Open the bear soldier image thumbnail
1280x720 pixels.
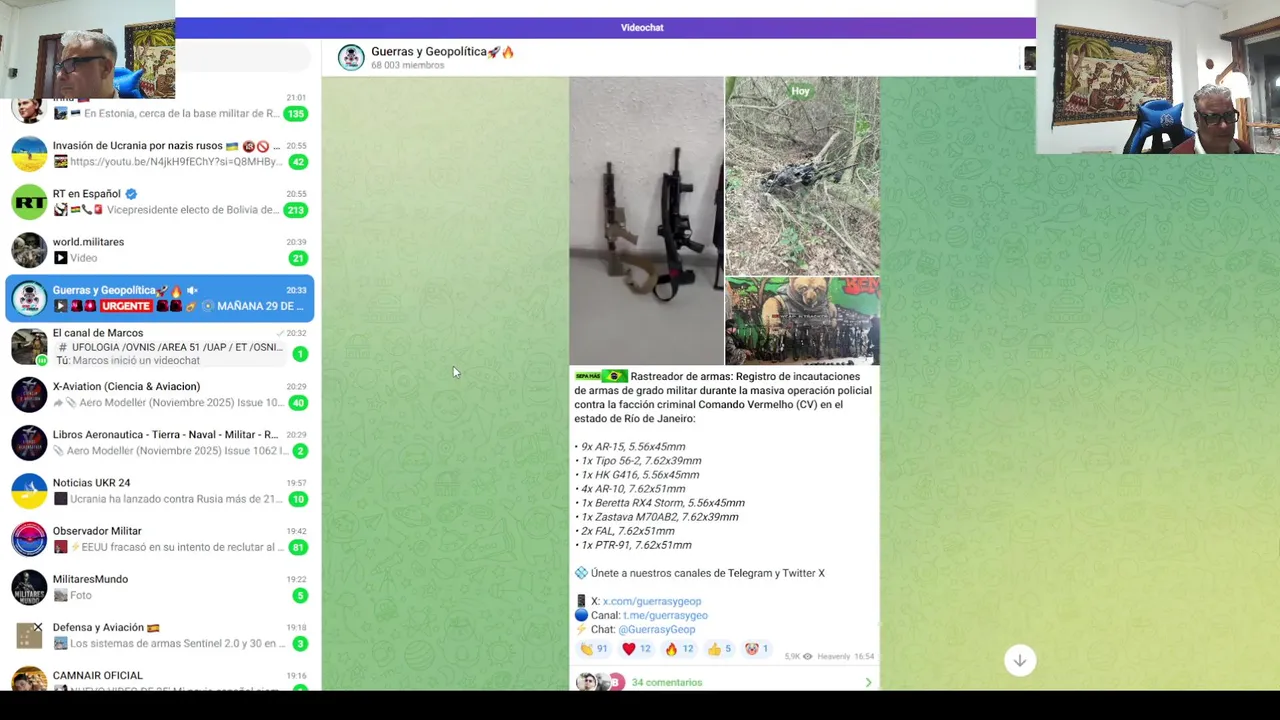802,321
